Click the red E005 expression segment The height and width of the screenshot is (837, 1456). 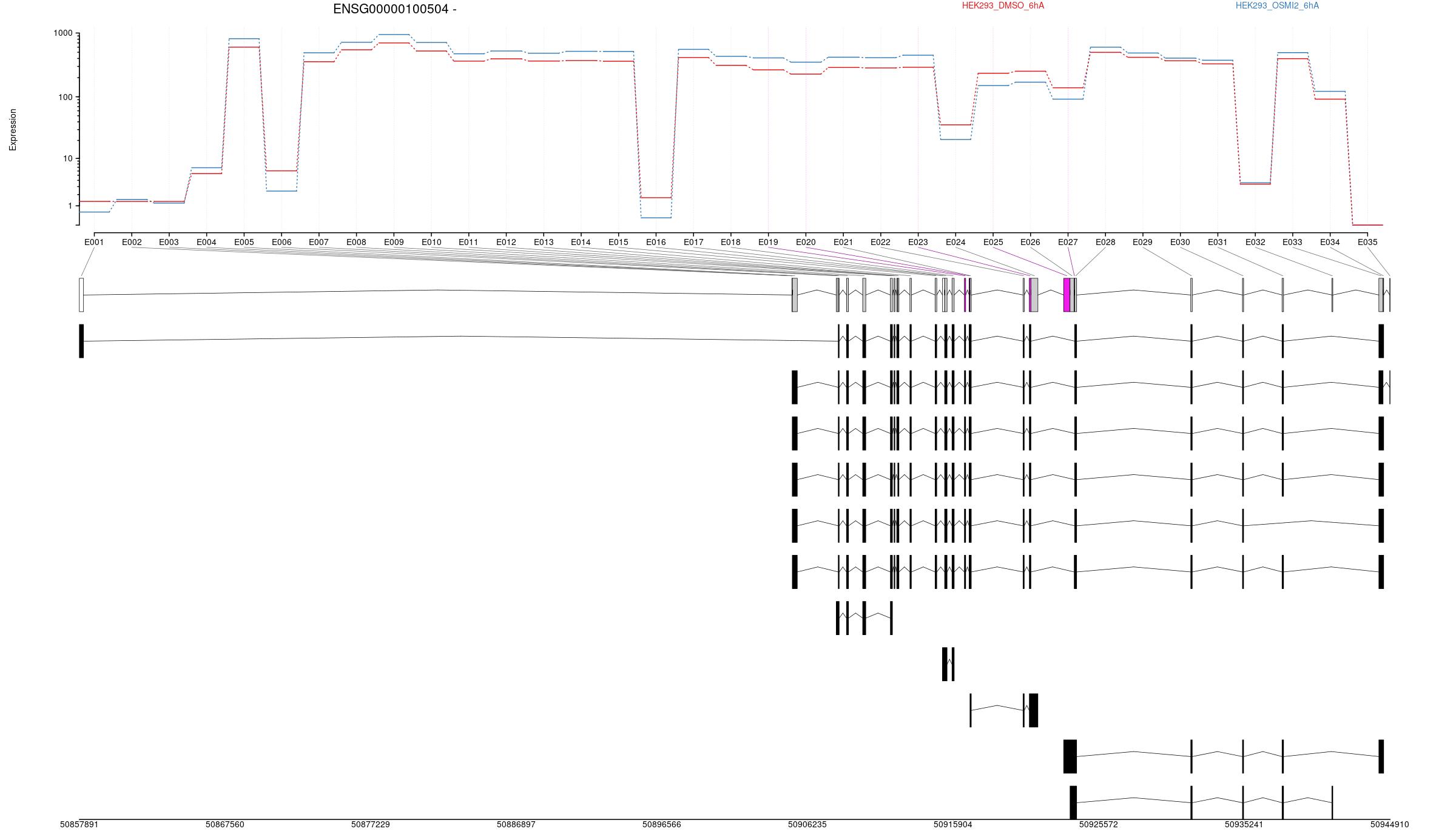tap(244, 47)
